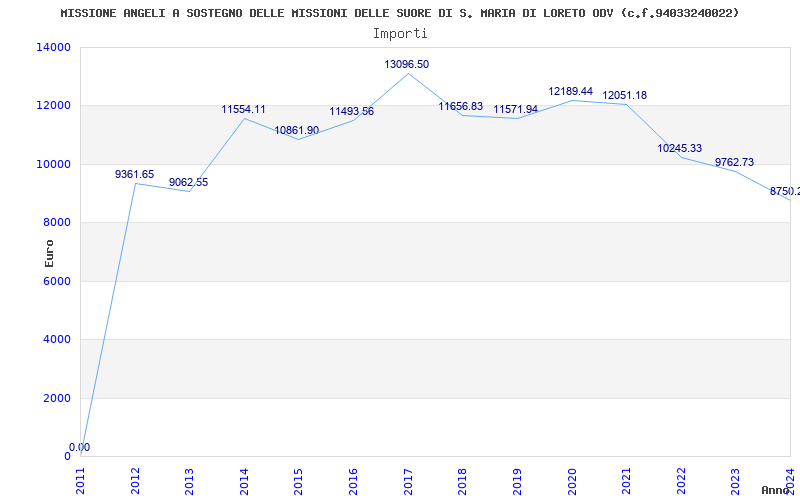Click the 2012 x-axis year label
Viewport: 800px width, 500px height.
click(135, 481)
